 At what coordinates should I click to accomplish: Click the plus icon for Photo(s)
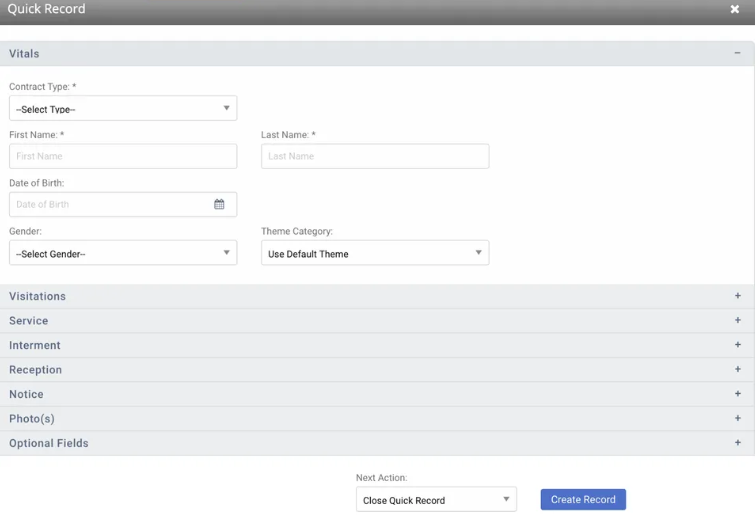click(x=737, y=419)
